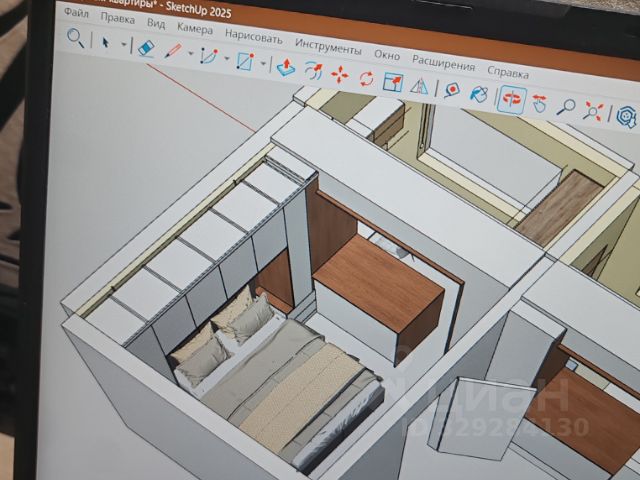The image size is (640, 480).
Task: Activate the Push/Pull tool
Action: [286, 67]
